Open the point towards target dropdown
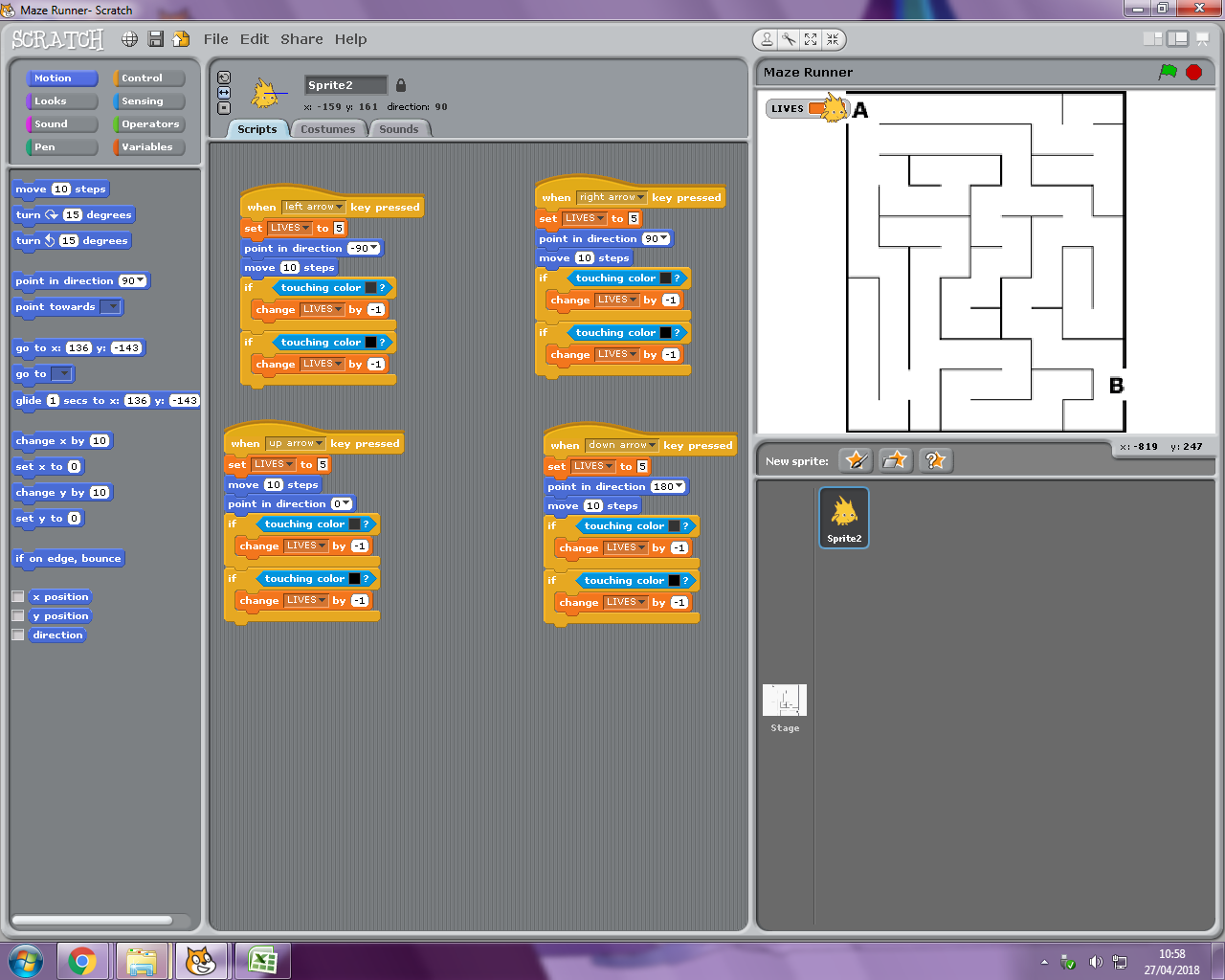 (111, 307)
